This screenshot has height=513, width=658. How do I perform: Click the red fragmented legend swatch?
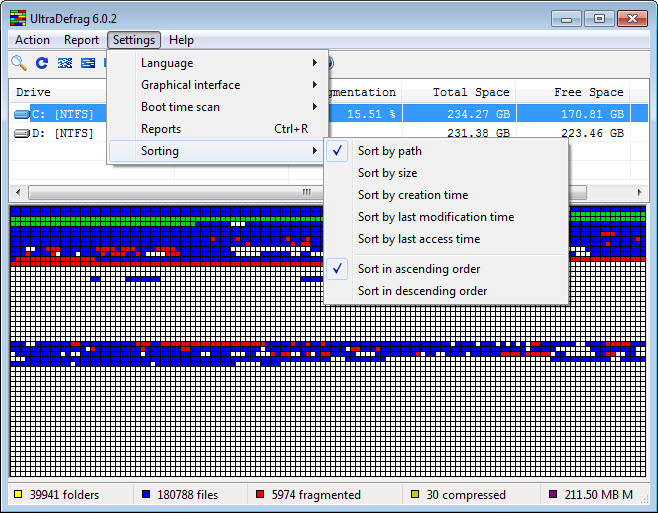pyautogui.click(x=260, y=494)
